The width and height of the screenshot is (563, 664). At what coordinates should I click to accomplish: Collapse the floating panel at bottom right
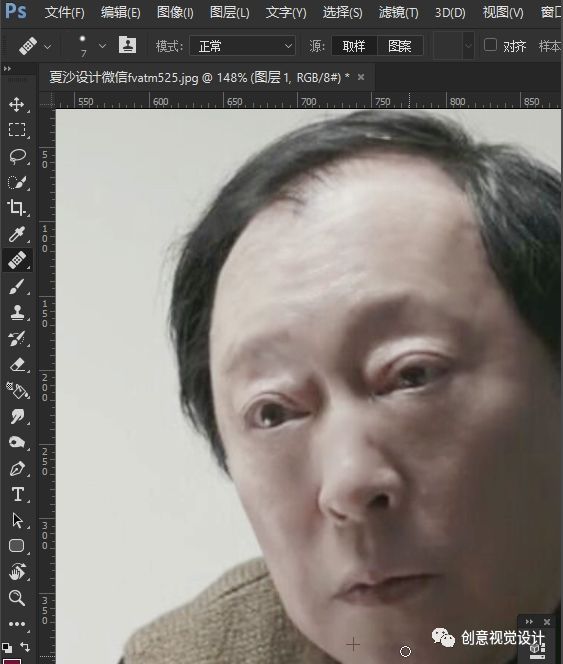coord(529,622)
